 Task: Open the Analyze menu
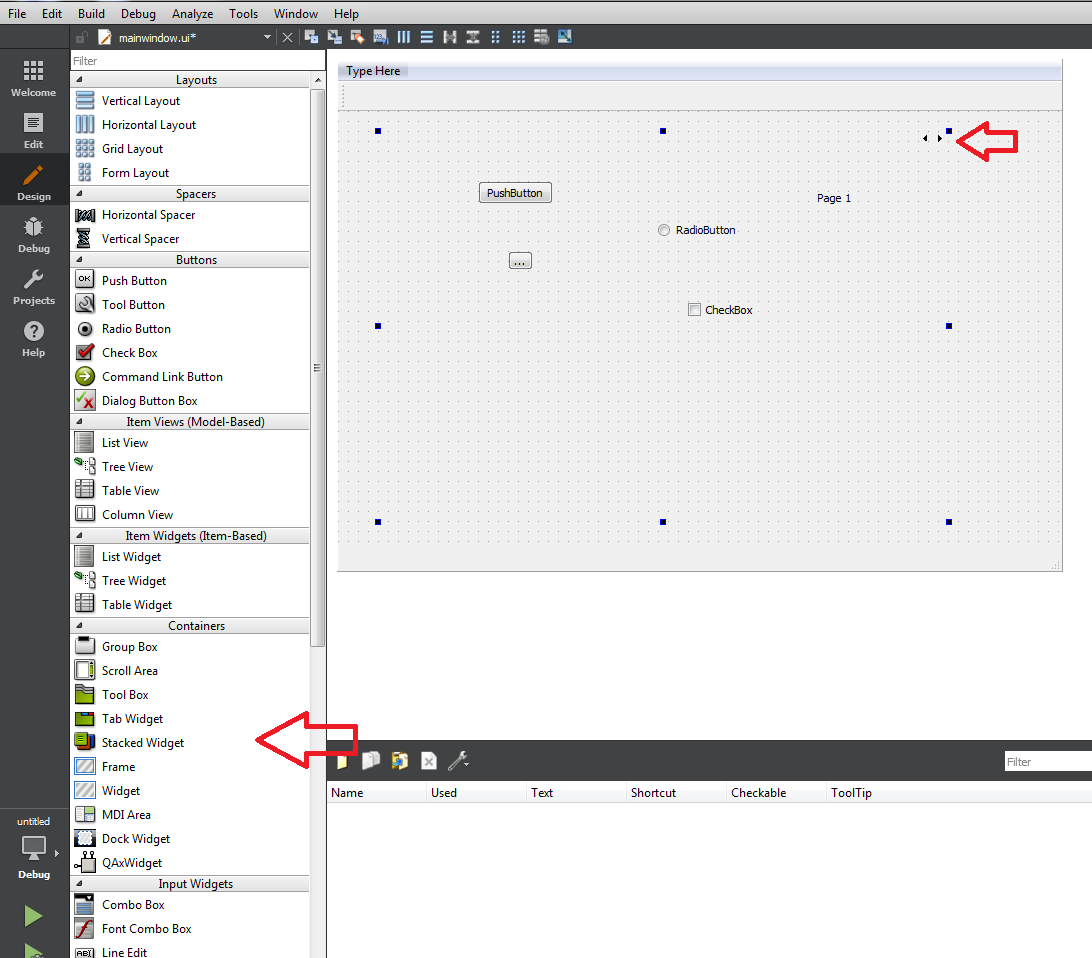(192, 14)
